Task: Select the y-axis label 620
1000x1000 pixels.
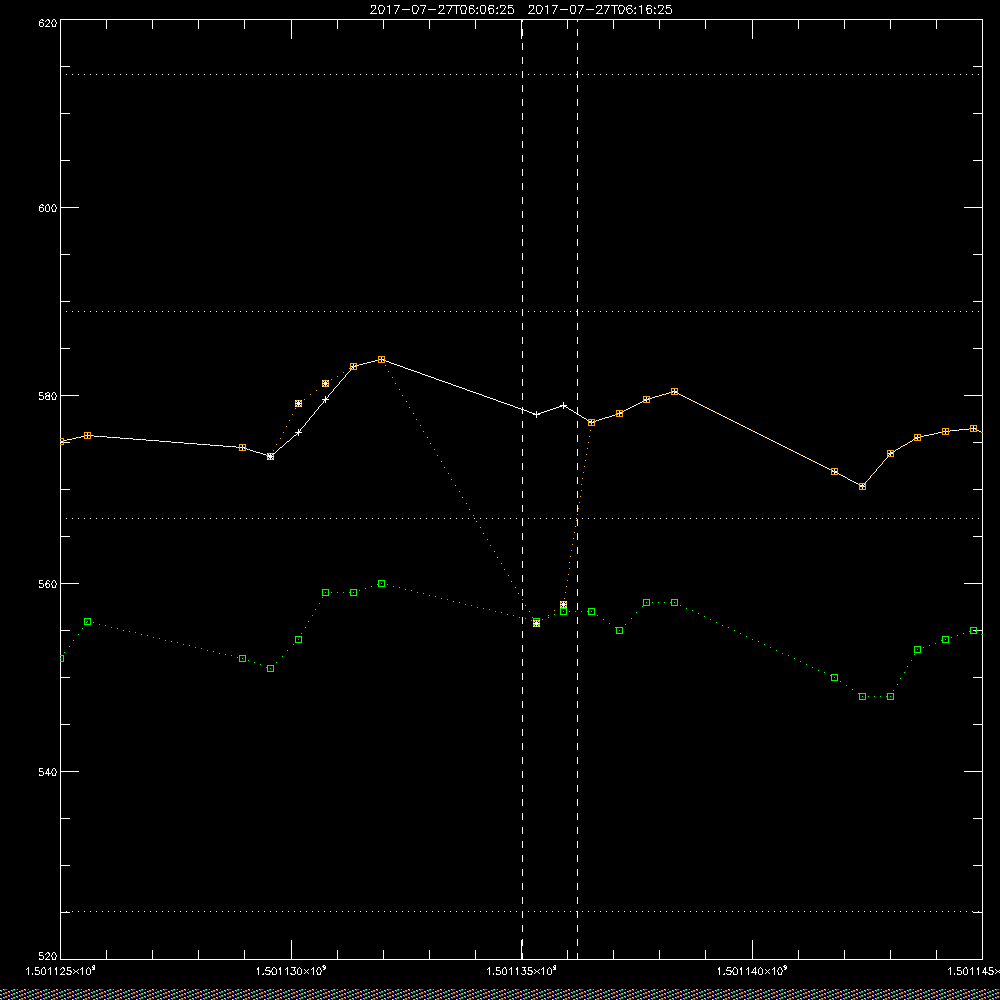Action: [48, 22]
